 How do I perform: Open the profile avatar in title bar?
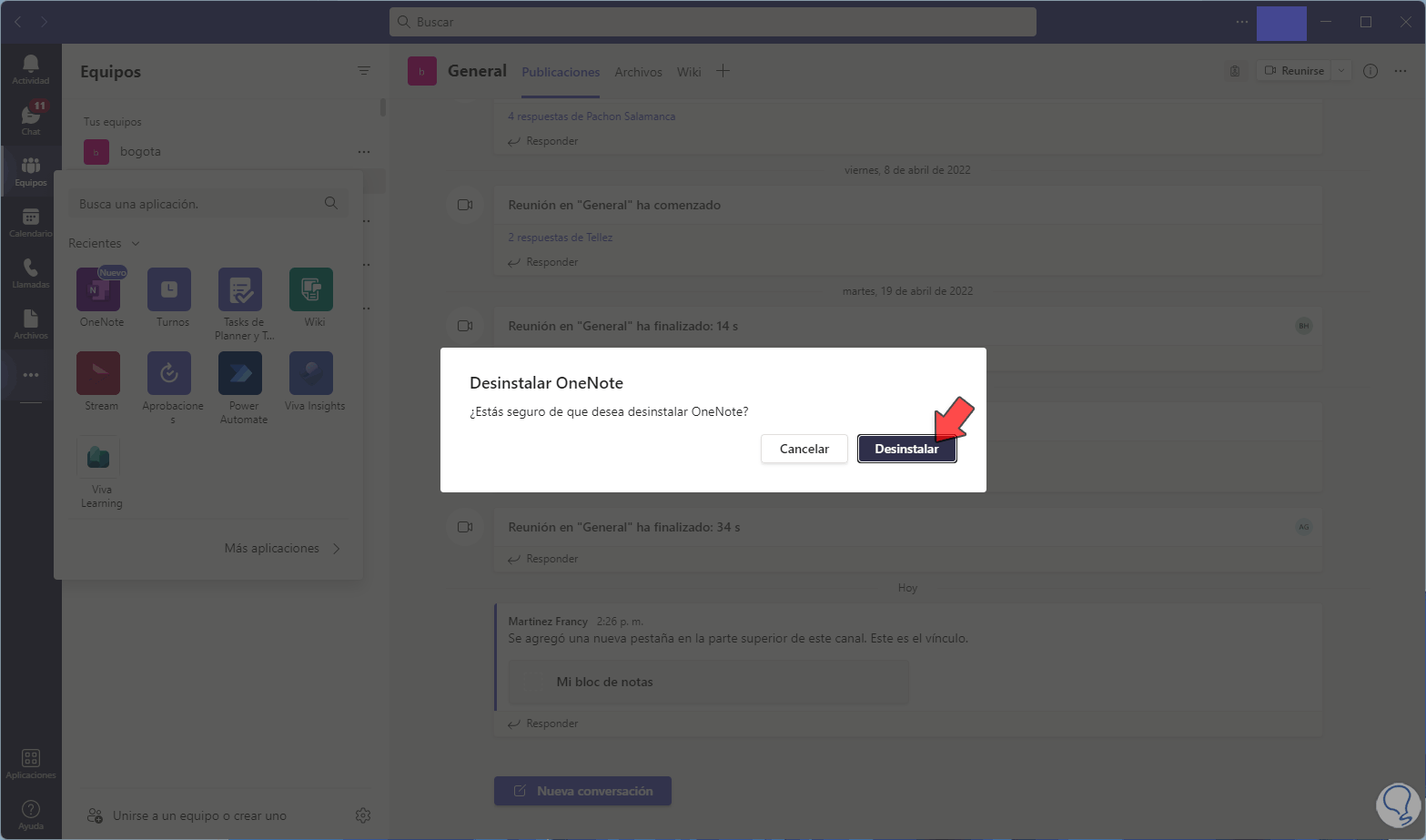(x=1281, y=23)
